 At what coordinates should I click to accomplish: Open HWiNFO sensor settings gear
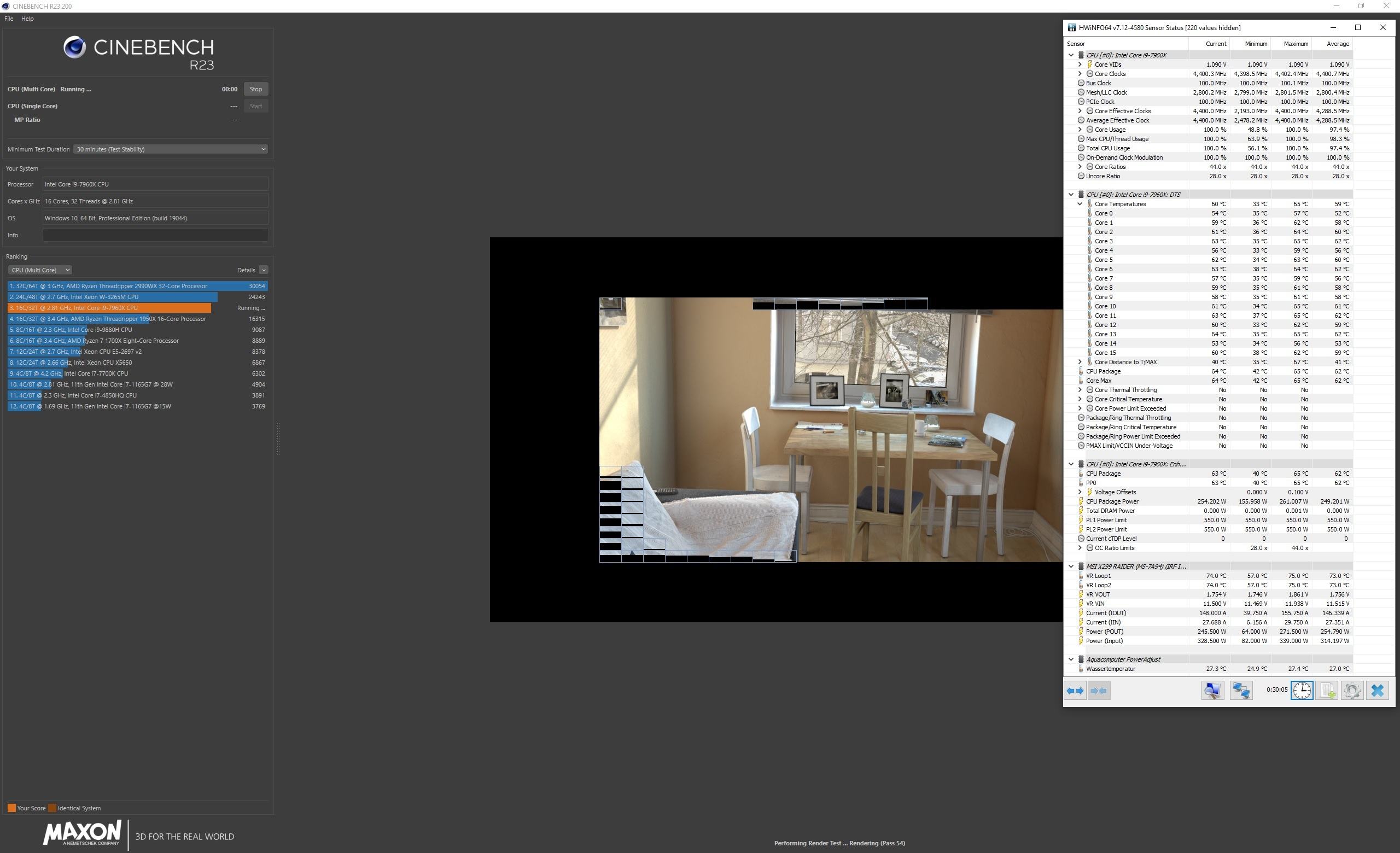pyautogui.click(x=1352, y=691)
